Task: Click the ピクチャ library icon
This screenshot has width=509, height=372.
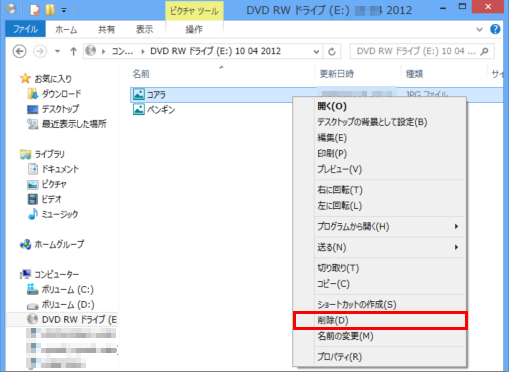Action: tap(33, 184)
